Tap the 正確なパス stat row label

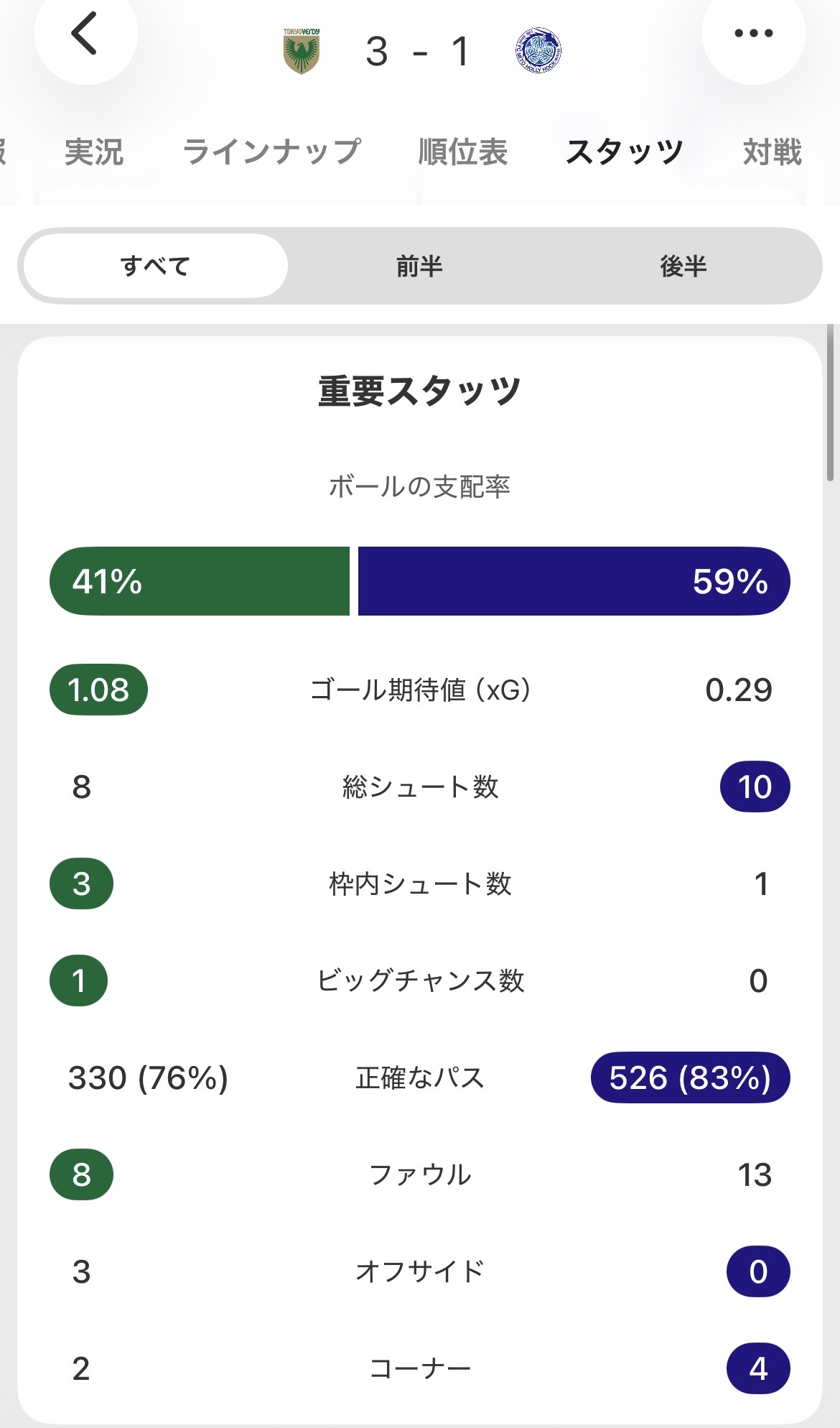(420, 1078)
